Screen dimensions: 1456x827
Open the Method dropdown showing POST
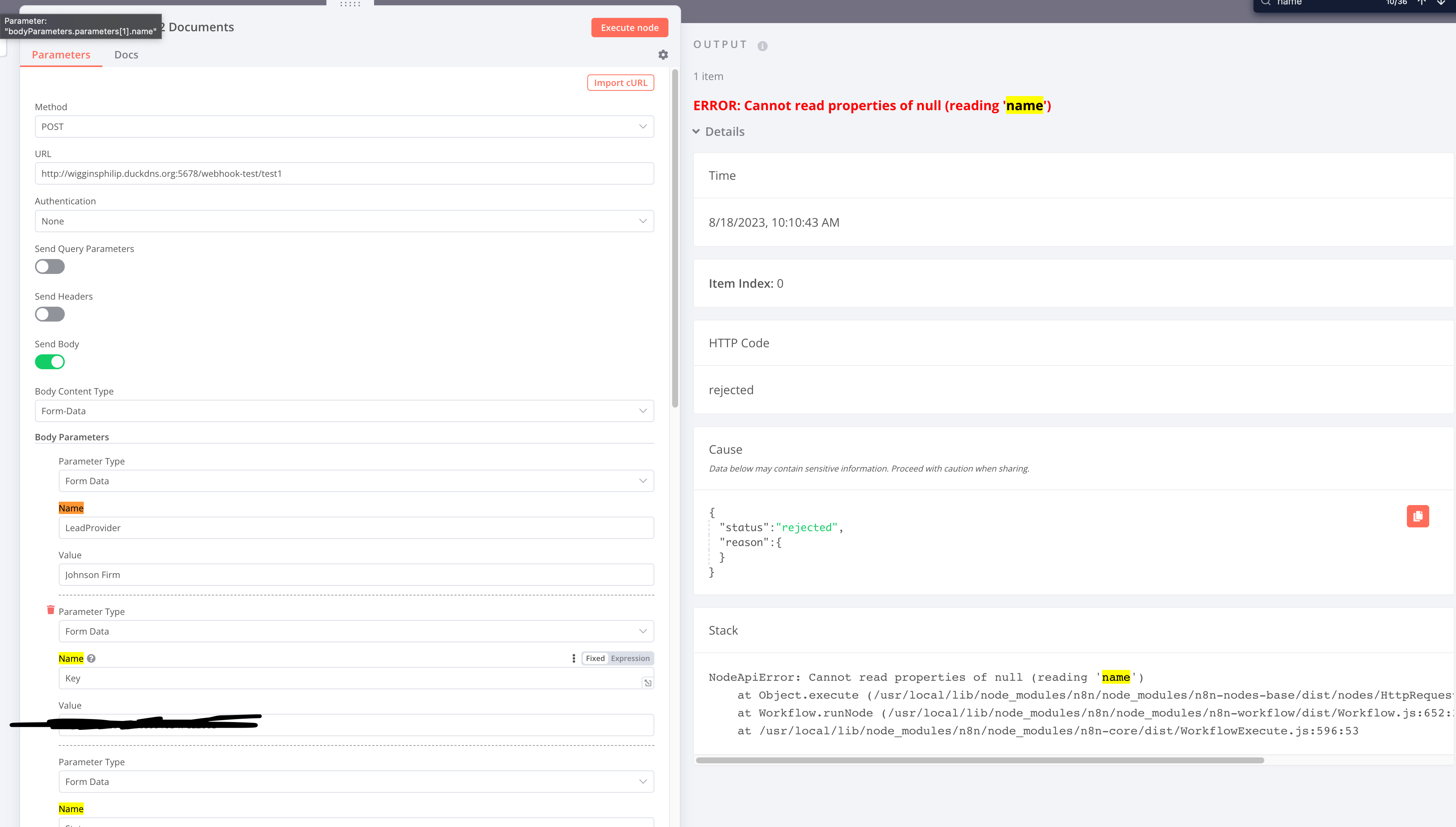pyautogui.click(x=344, y=127)
